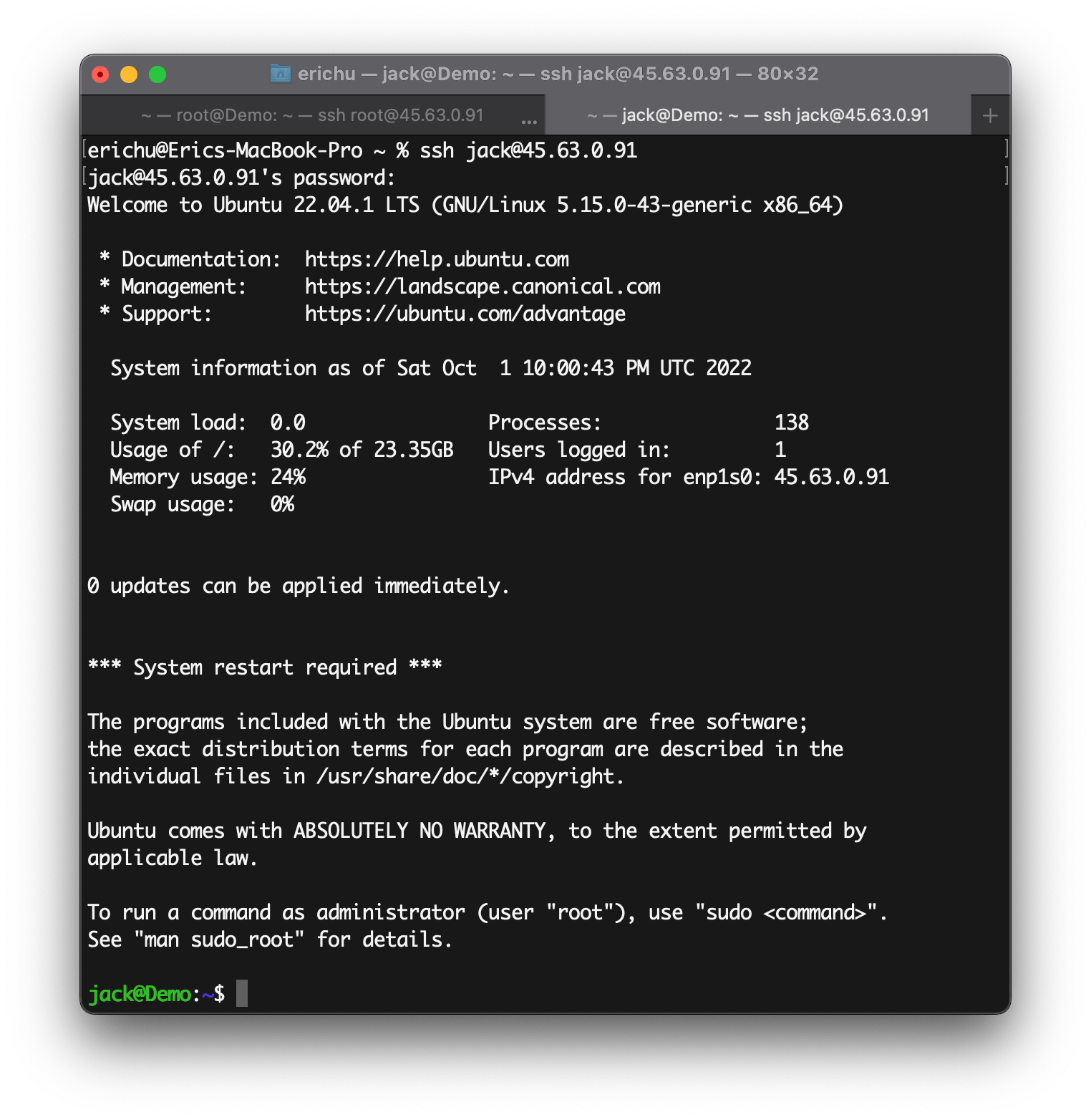Maximize the Terminal window with green button

(x=157, y=74)
